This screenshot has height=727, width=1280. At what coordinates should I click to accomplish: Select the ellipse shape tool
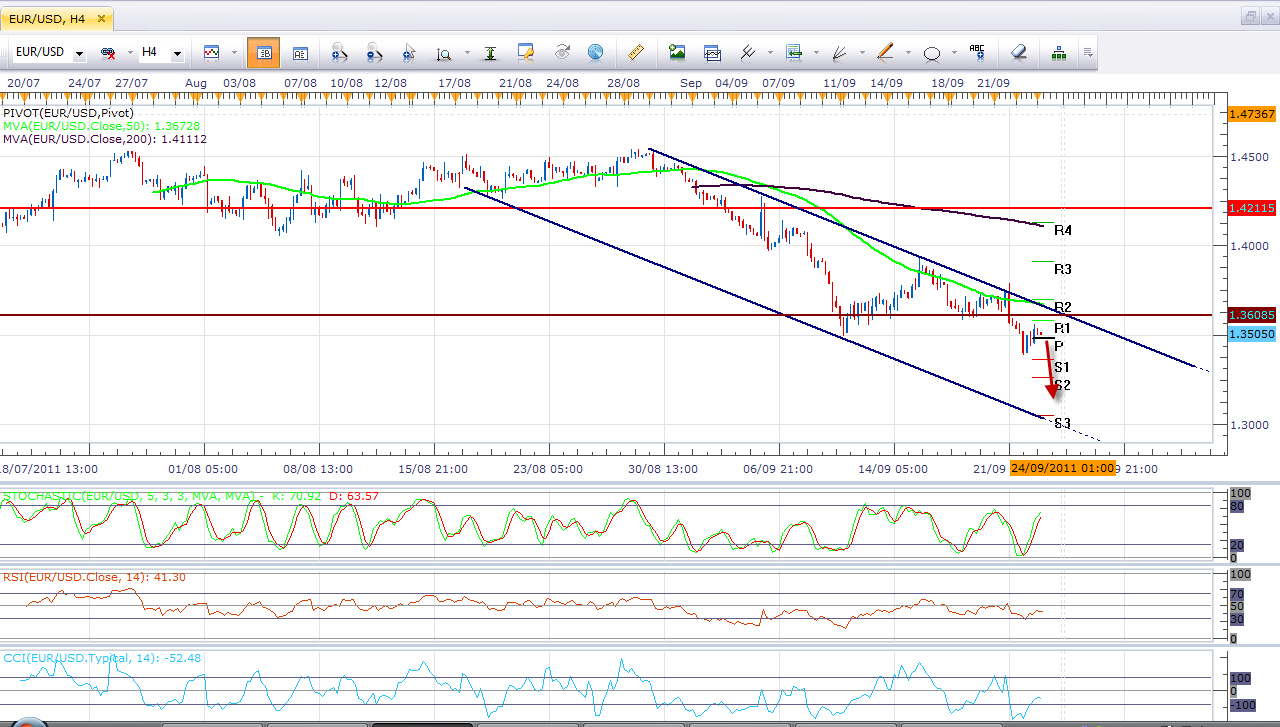[932, 52]
